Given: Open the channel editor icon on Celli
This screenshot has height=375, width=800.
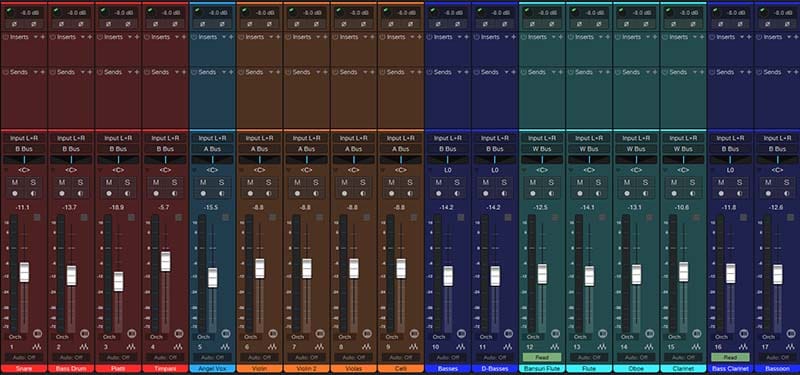Looking at the screenshot, I should tap(414, 334).
